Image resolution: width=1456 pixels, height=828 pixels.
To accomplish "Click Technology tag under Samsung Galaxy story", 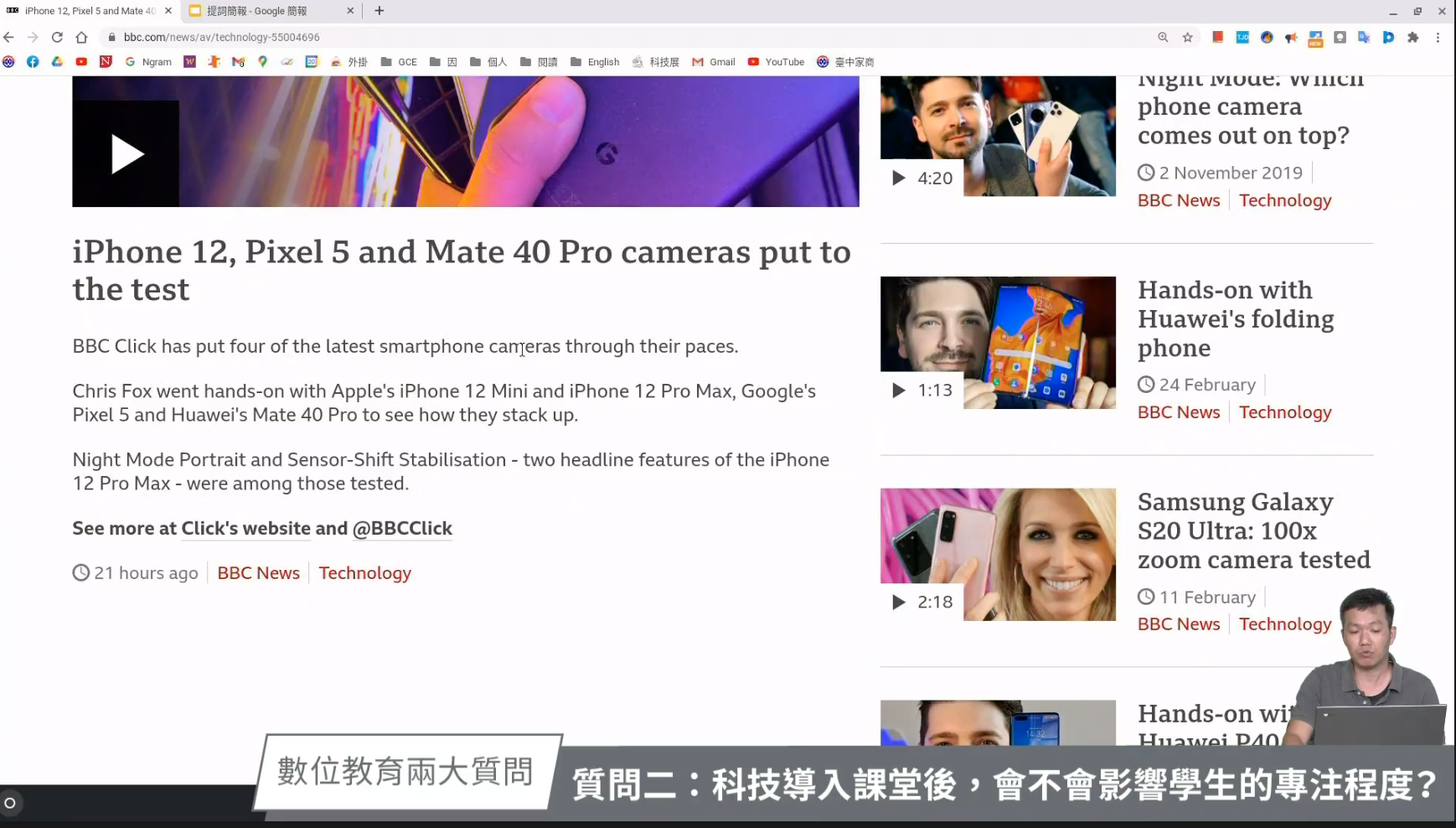I will (1285, 624).
